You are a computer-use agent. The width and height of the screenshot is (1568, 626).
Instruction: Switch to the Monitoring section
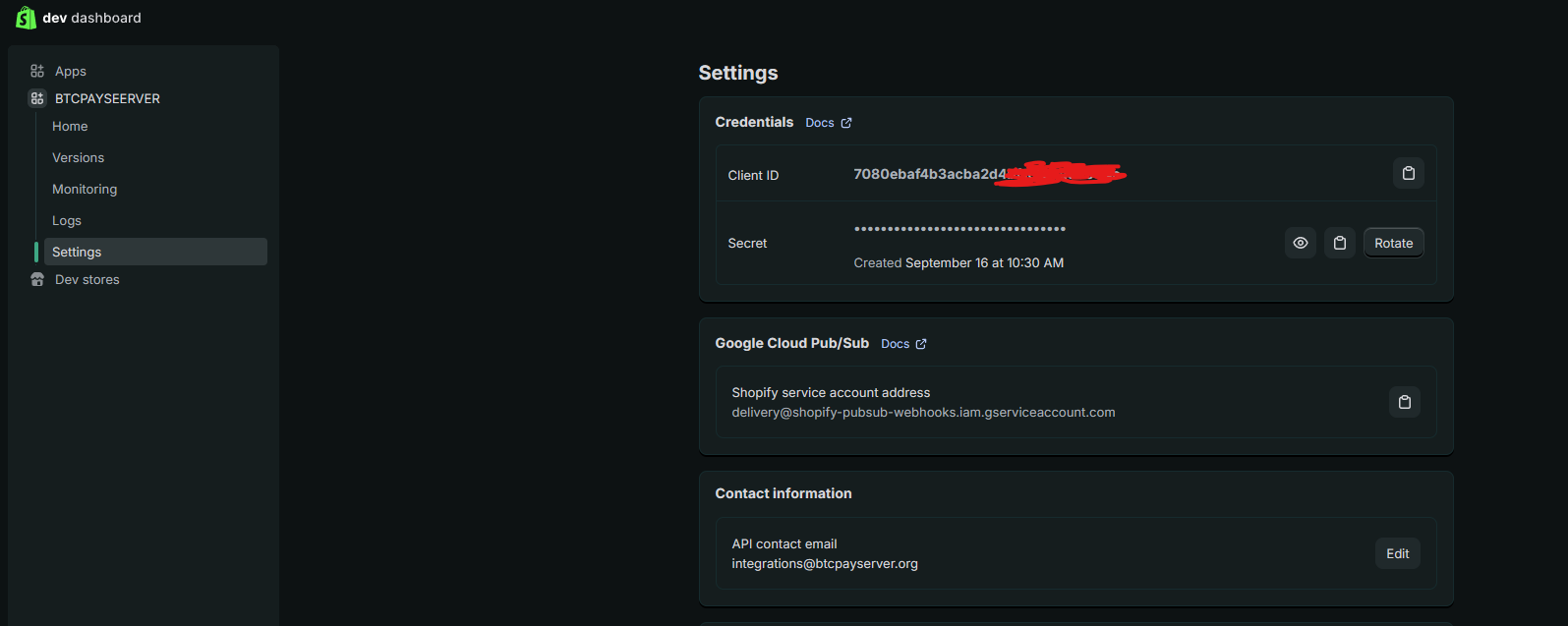[84, 189]
